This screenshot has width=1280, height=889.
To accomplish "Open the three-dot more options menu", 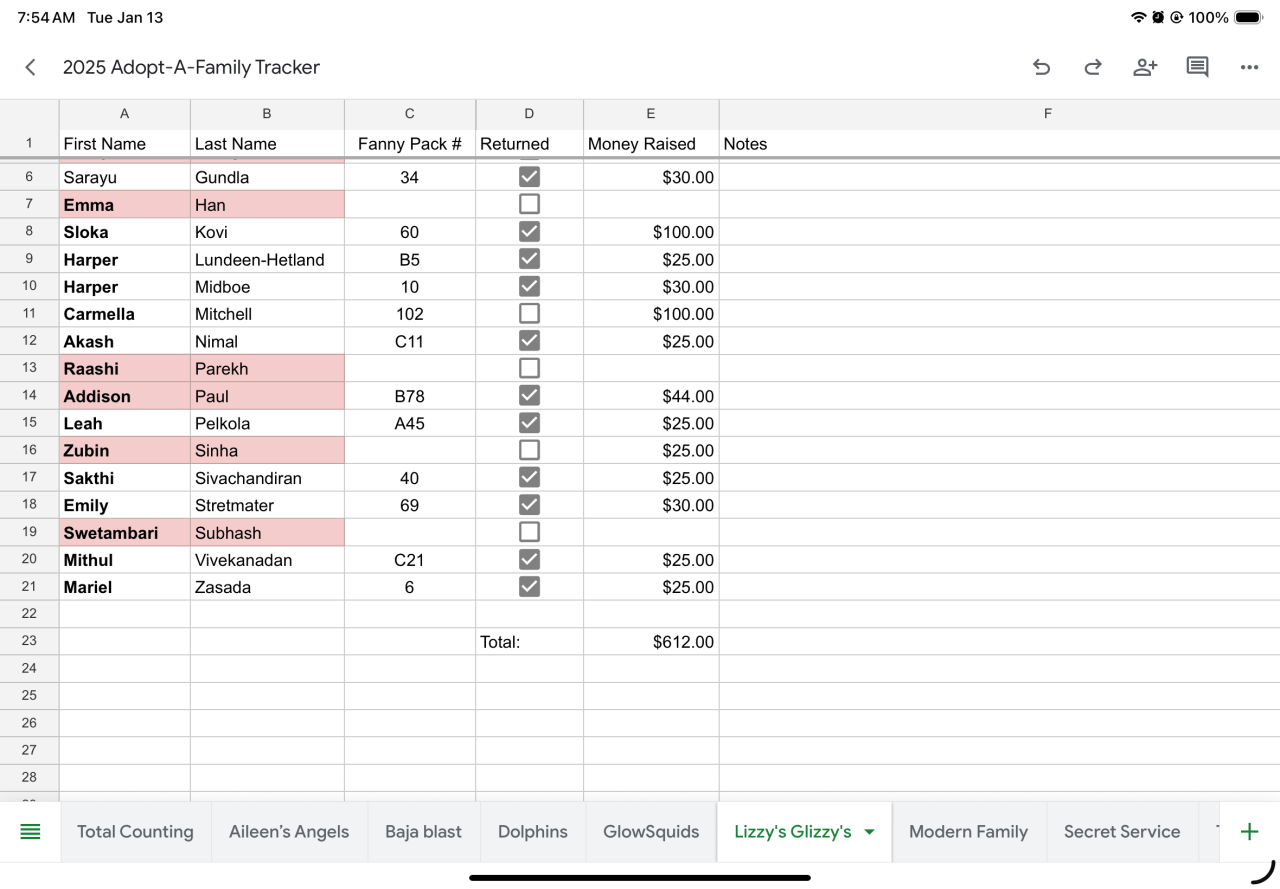I will coord(1249,67).
